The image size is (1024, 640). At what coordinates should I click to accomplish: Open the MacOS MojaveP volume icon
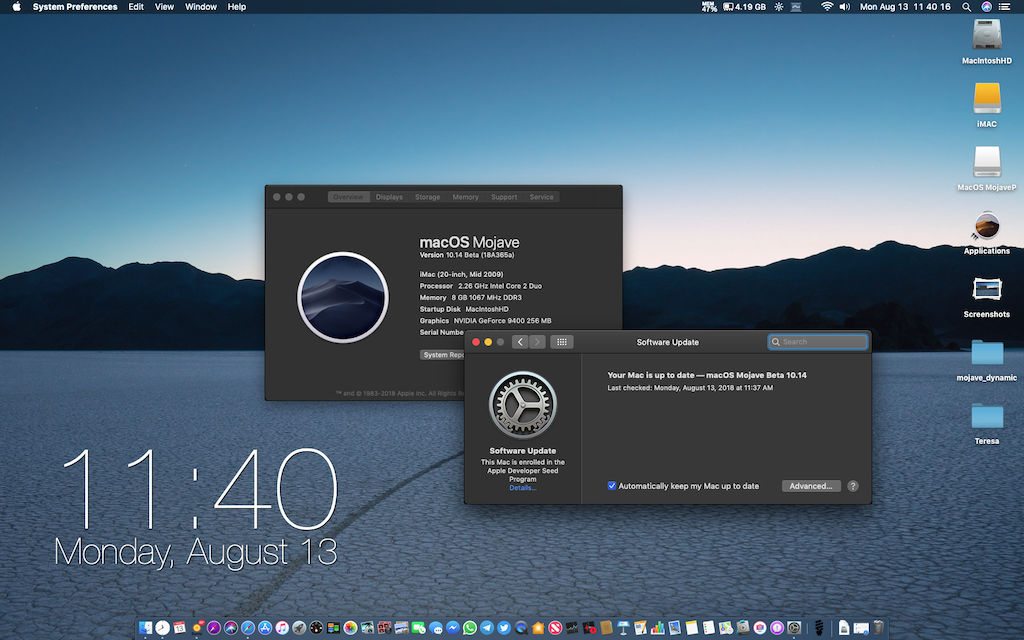987,161
